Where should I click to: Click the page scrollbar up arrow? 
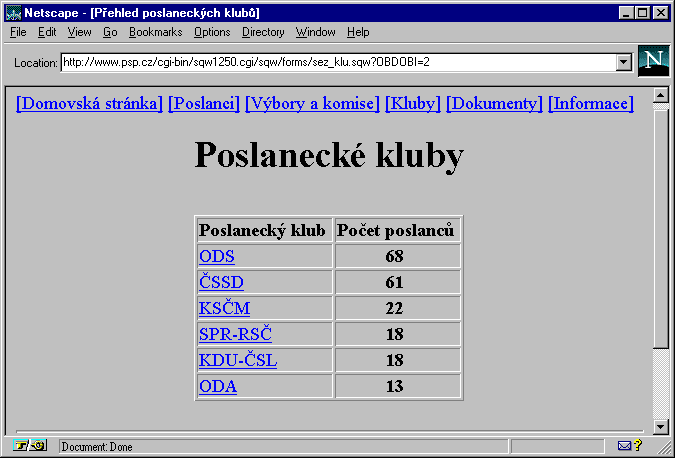pyautogui.click(x=660, y=95)
